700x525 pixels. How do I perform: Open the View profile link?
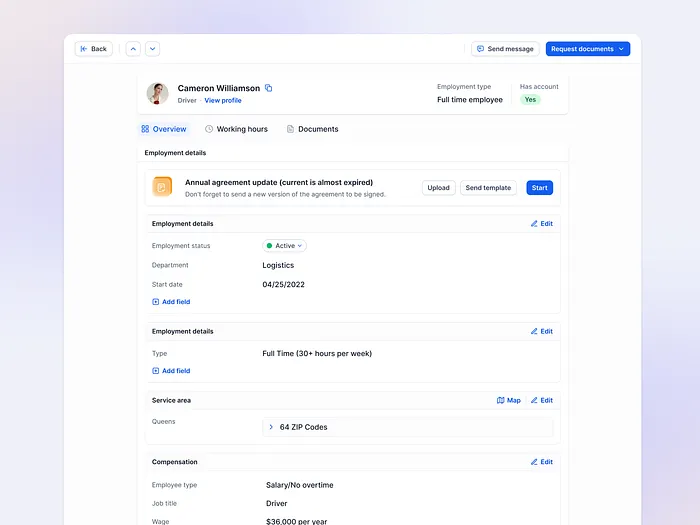pos(223,100)
